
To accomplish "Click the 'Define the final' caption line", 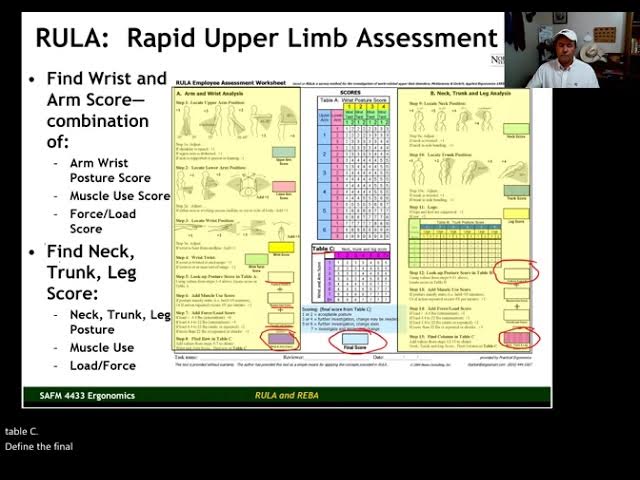I will point(39,447).
